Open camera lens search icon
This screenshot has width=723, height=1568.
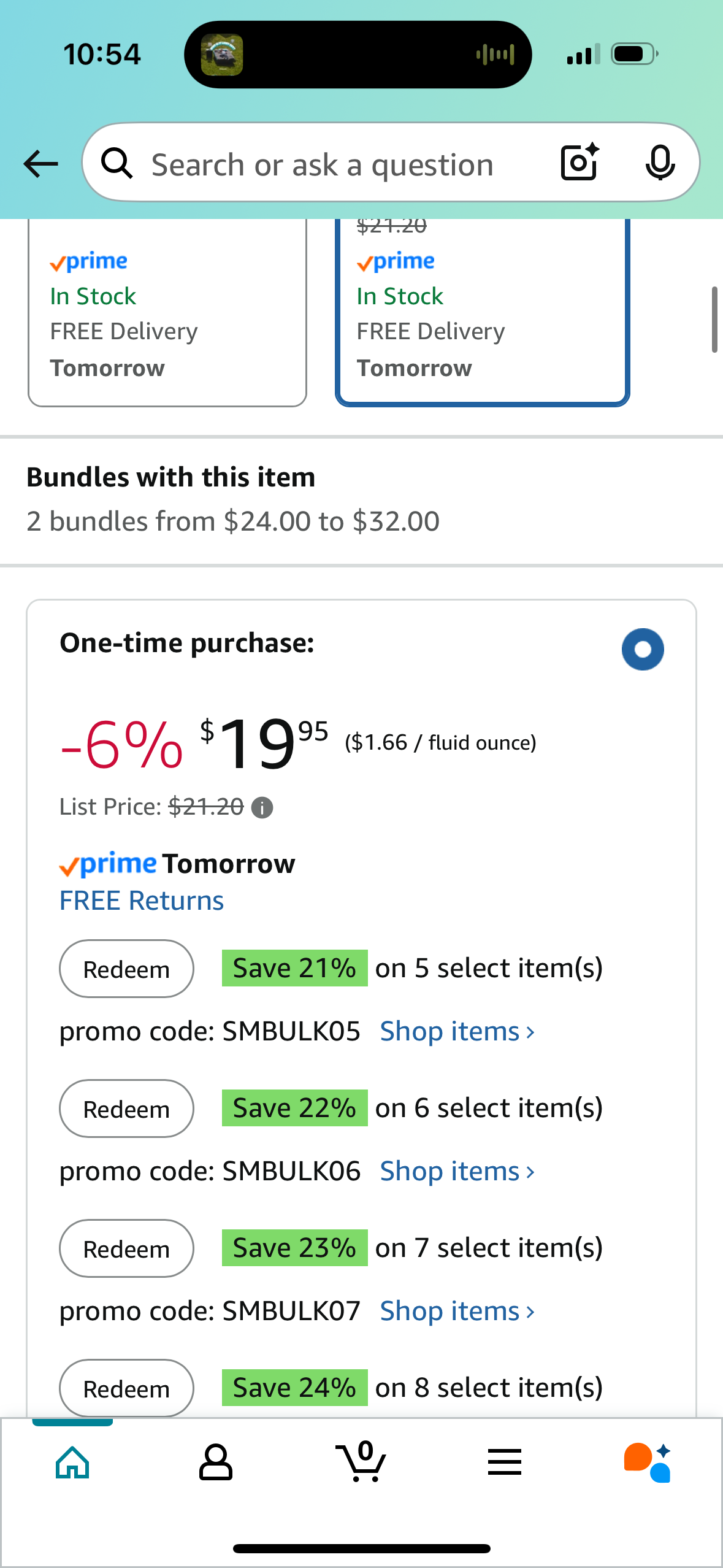click(580, 163)
